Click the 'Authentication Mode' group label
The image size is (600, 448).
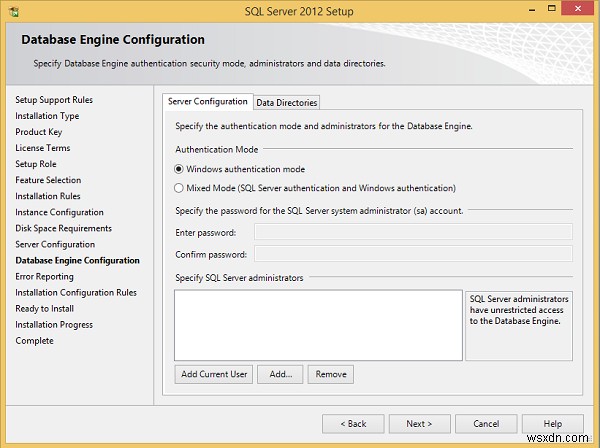coord(217,150)
